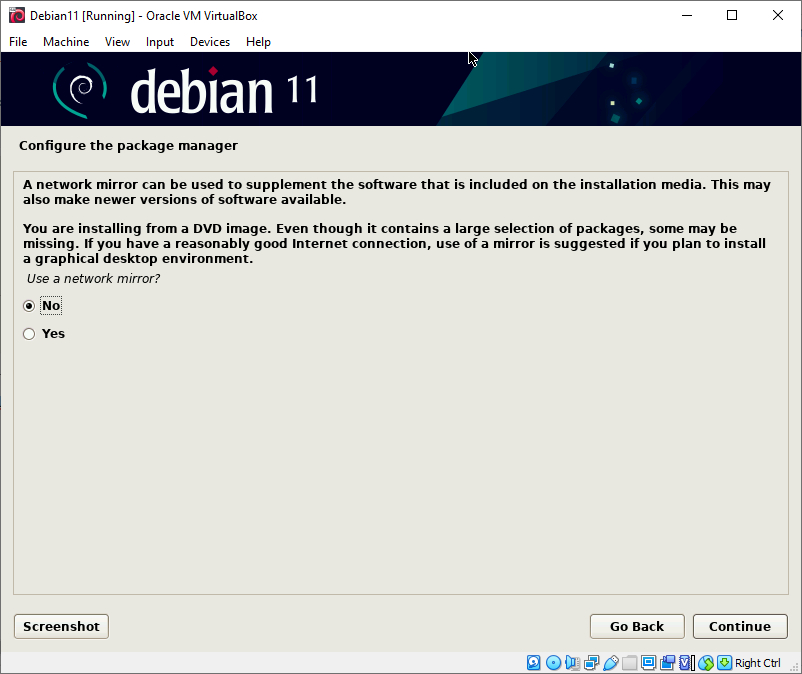Open the hard disk activity status icon
This screenshot has height=674, width=802.
[x=534, y=662]
